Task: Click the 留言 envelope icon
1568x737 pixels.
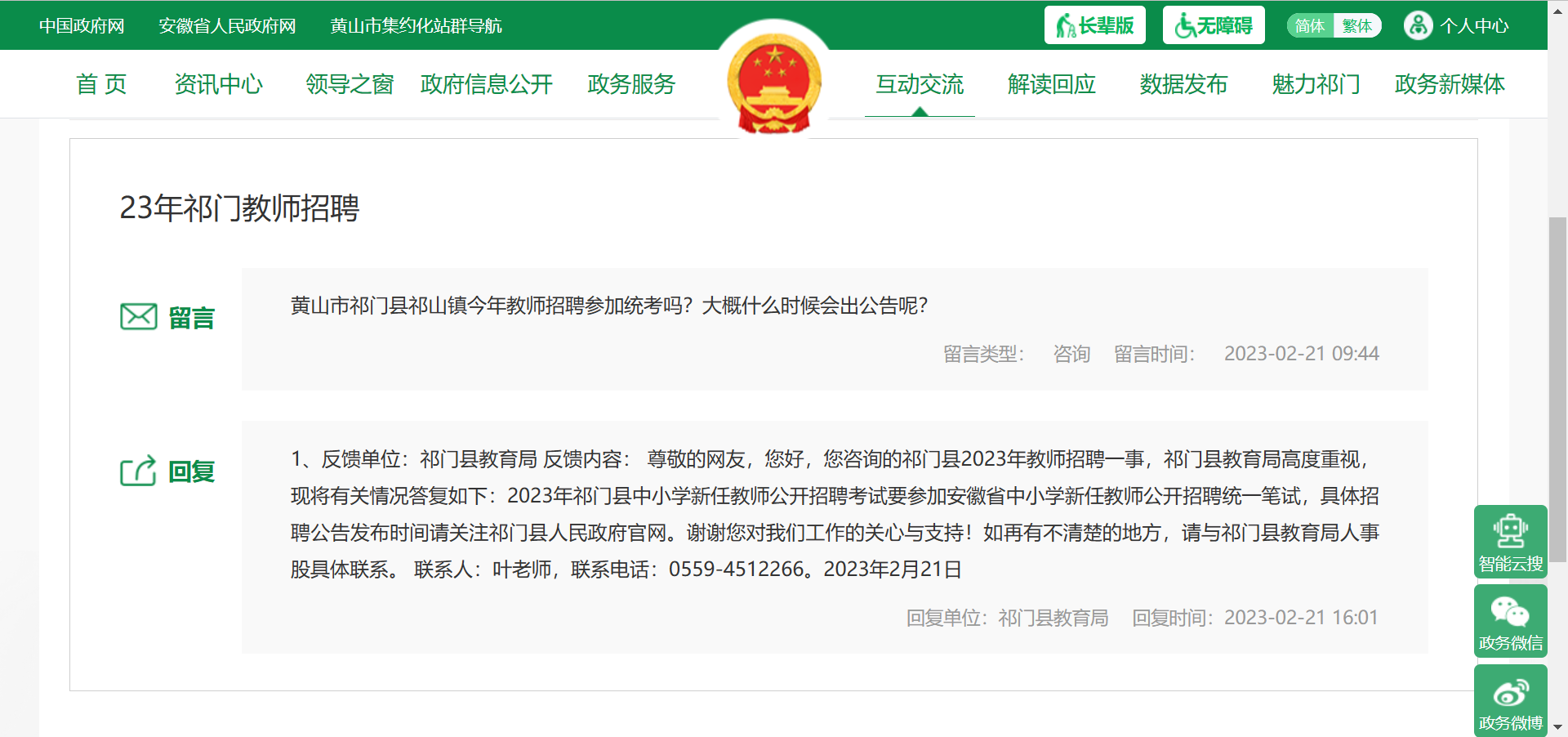Action: click(139, 316)
